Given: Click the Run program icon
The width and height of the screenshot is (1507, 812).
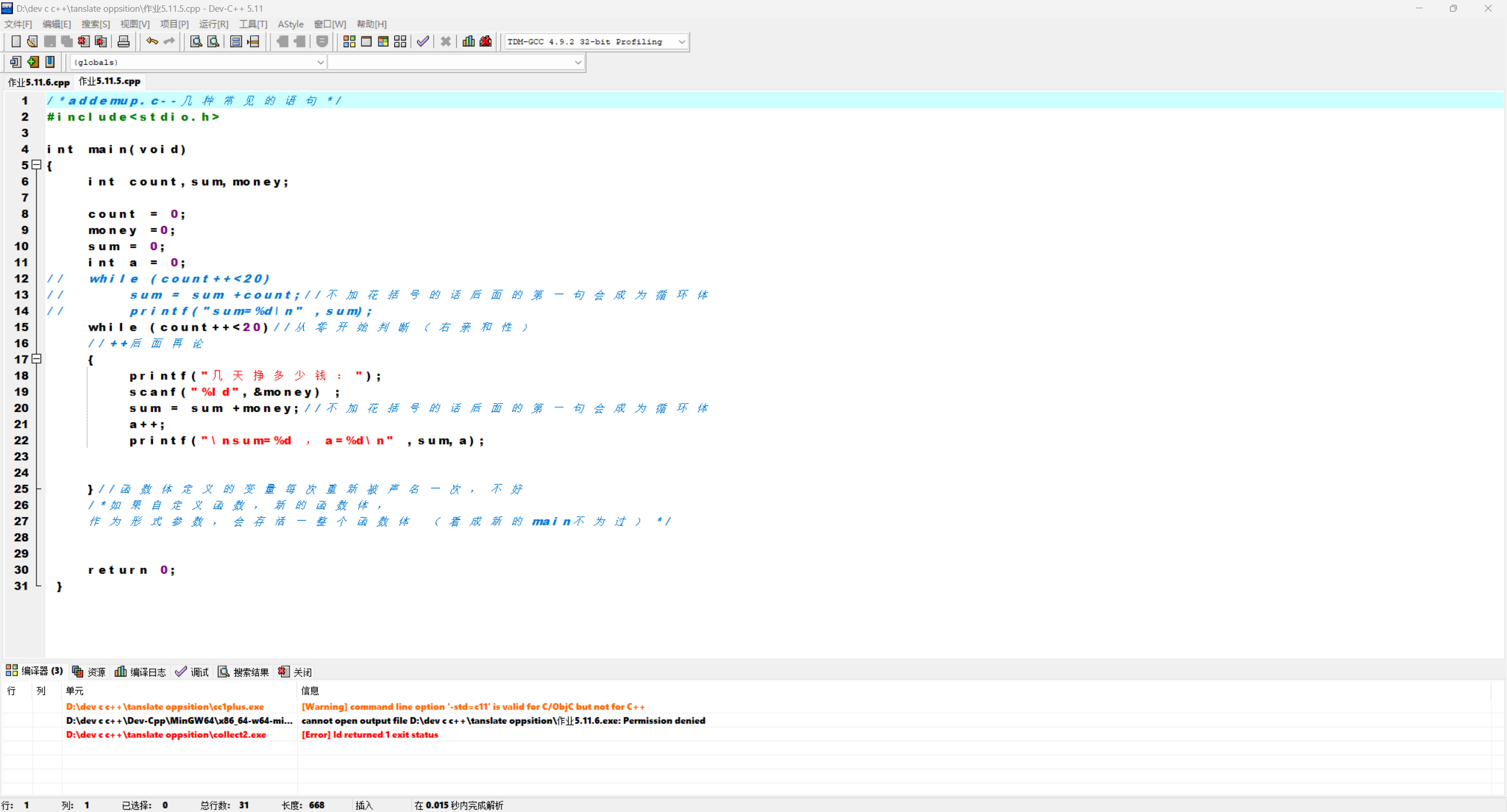Looking at the screenshot, I should 366,41.
